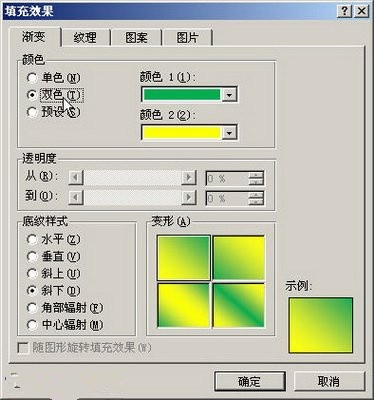Confirm with the 确定 button
This screenshot has width=374, height=400.
pos(250,381)
